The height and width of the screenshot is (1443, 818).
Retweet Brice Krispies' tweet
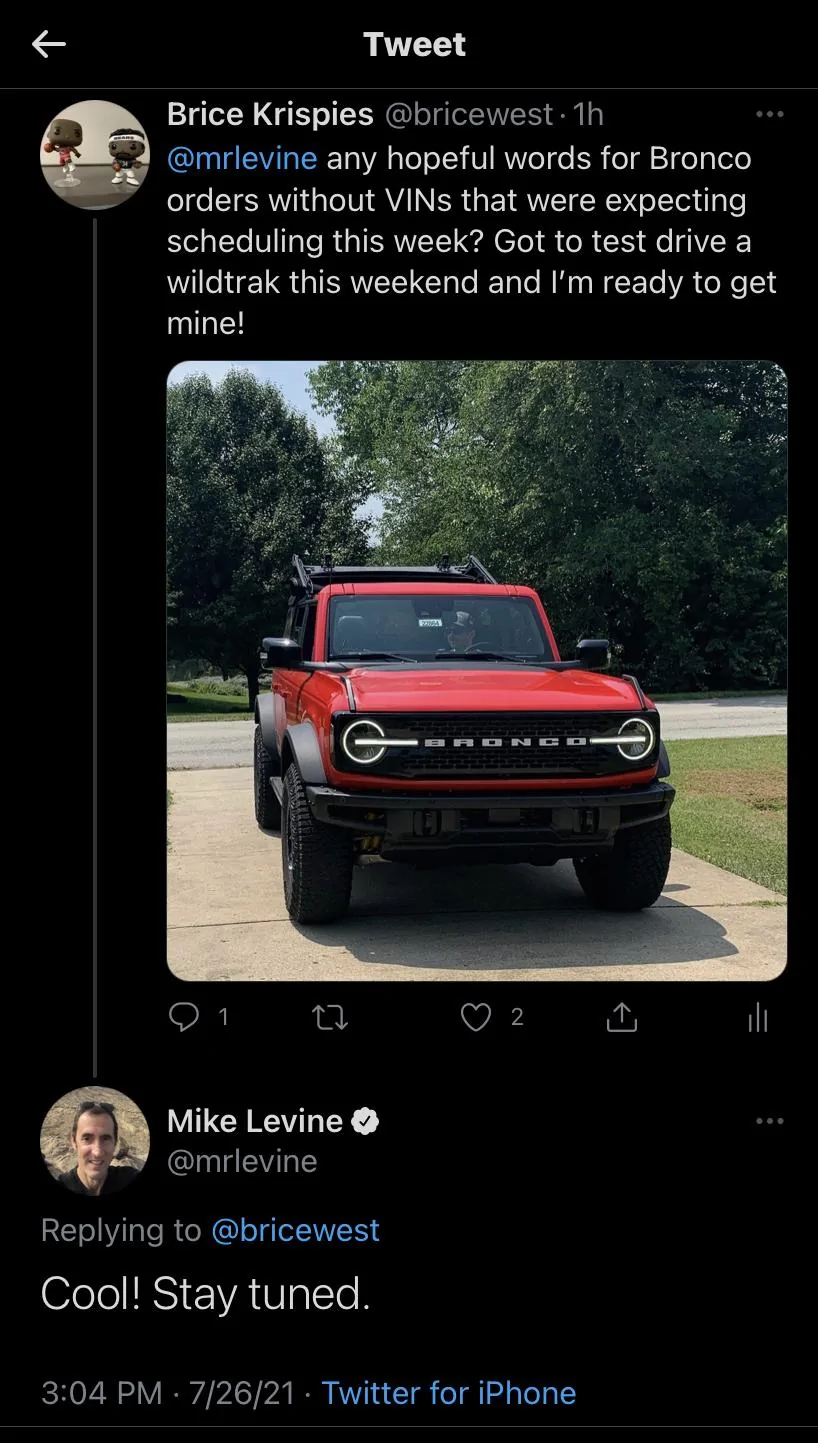(330, 1018)
